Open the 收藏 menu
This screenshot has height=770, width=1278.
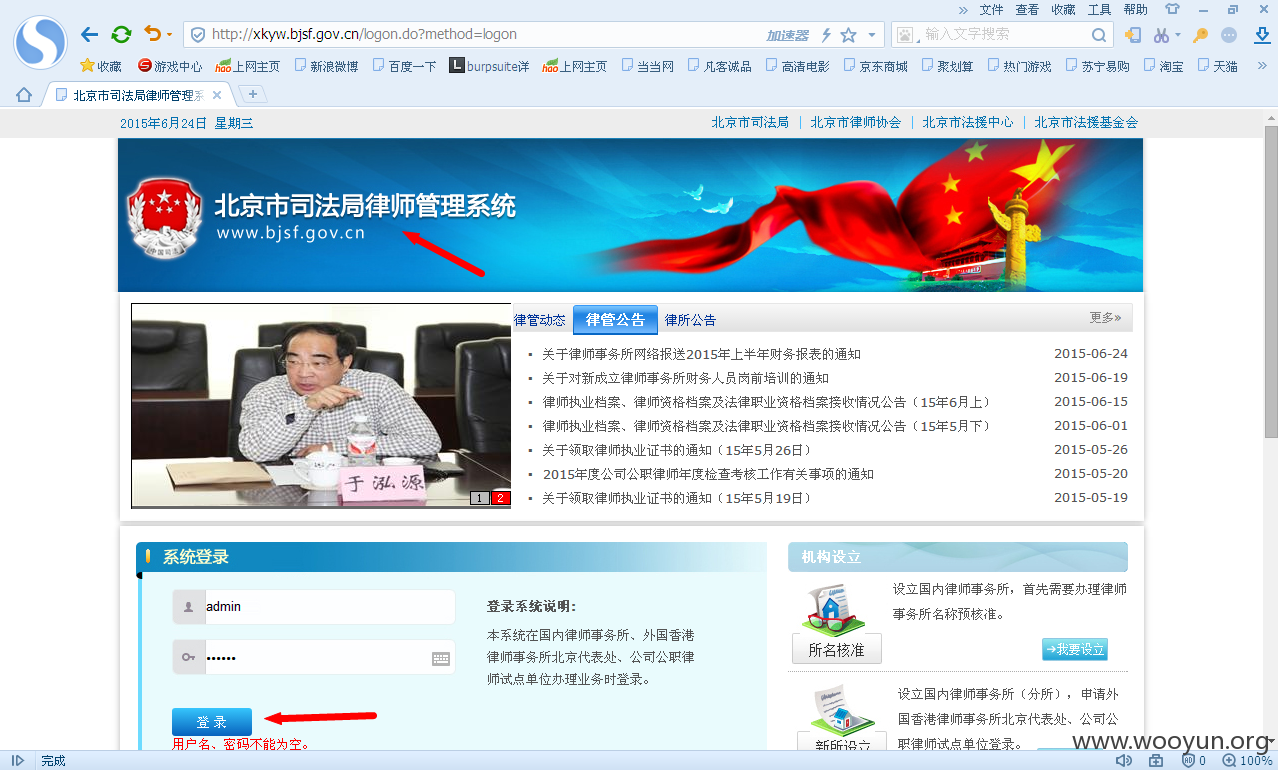1063,9
